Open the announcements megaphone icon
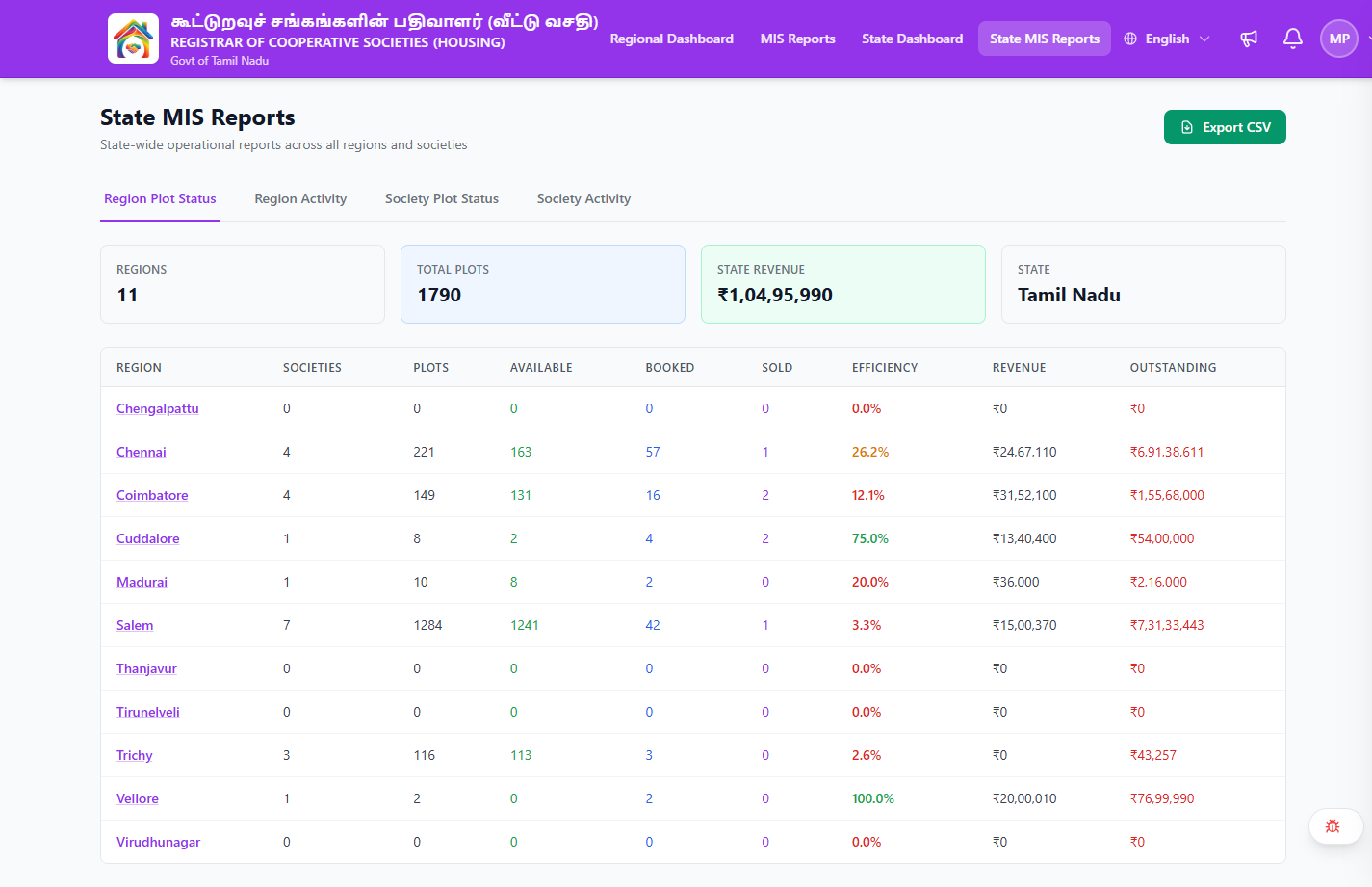Screen dimensions: 1372x887 (1249, 39)
